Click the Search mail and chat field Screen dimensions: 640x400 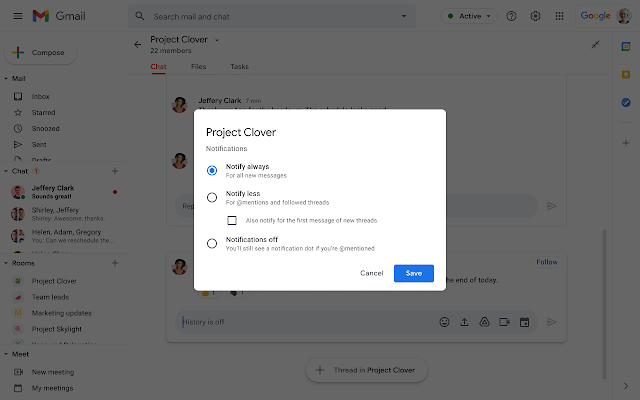pyautogui.click(x=270, y=17)
